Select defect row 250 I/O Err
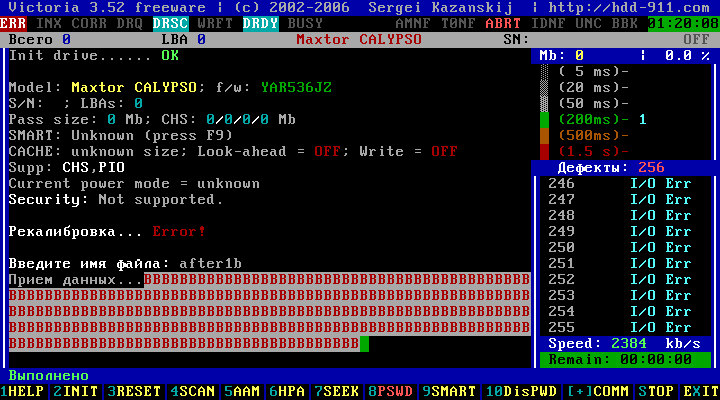The height and width of the screenshot is (400, 720). pyautogui.click(x=620, y=248)
